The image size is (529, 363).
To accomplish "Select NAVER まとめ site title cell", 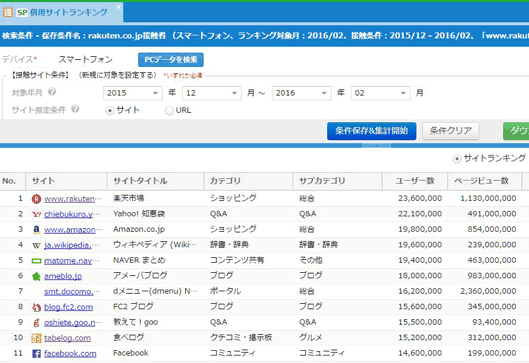I will [139, 260].
